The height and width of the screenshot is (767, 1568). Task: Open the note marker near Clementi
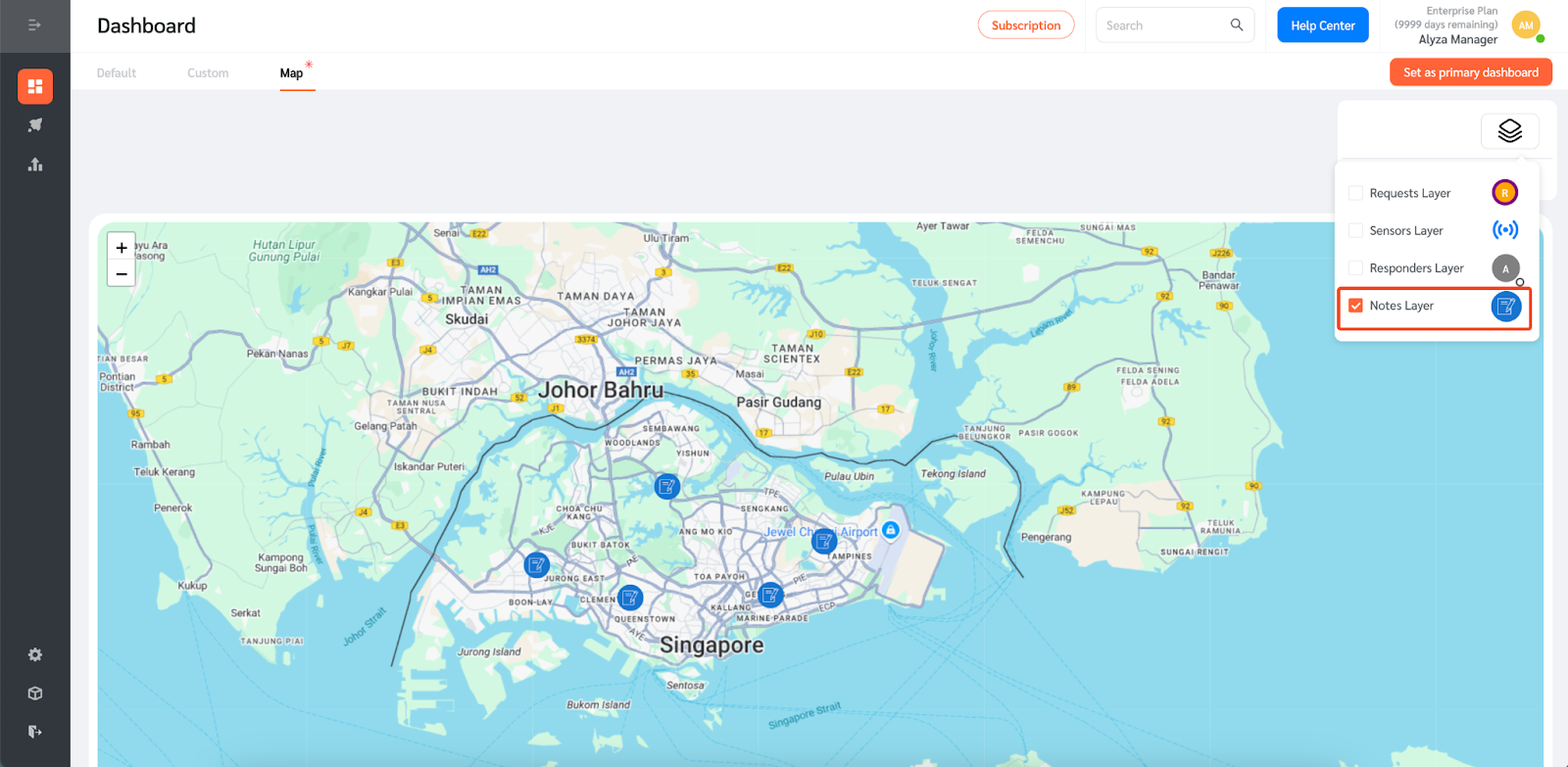630,597
